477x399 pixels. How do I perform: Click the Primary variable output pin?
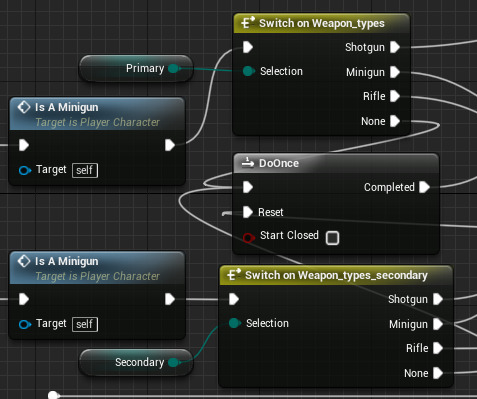174,68
